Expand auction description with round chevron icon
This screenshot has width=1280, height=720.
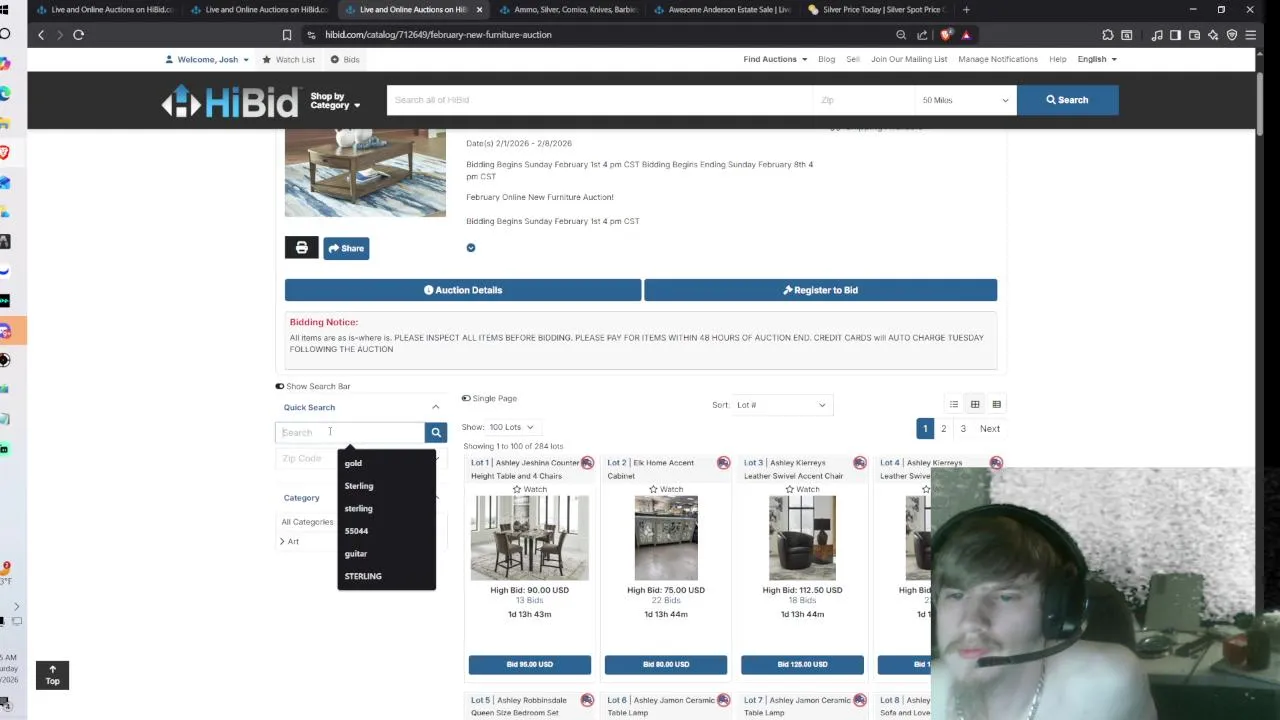tap(470, 248)
